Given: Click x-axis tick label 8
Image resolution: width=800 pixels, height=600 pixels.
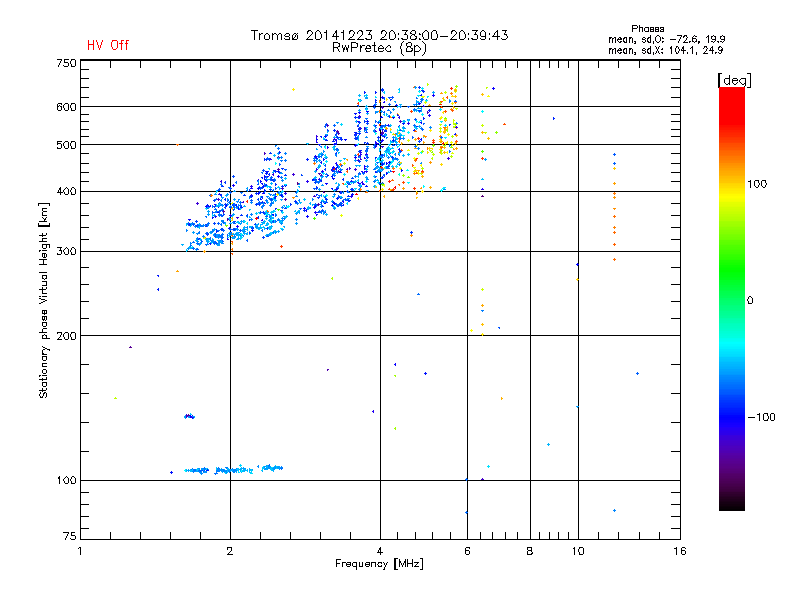Looking at the screenshot, I should tap(530, 551).
